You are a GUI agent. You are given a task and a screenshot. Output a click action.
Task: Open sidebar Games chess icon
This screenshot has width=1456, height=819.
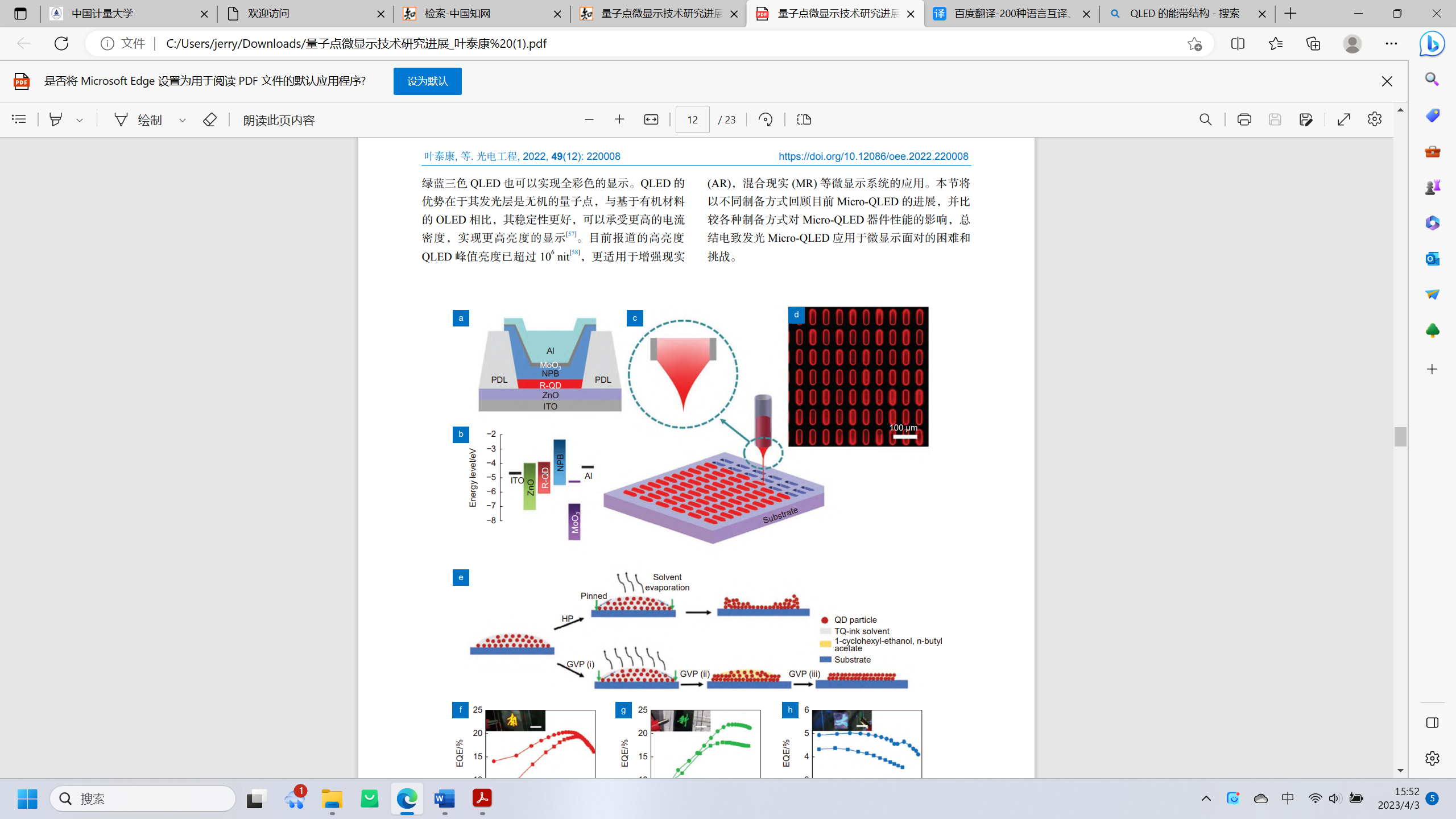(1432, 187)
